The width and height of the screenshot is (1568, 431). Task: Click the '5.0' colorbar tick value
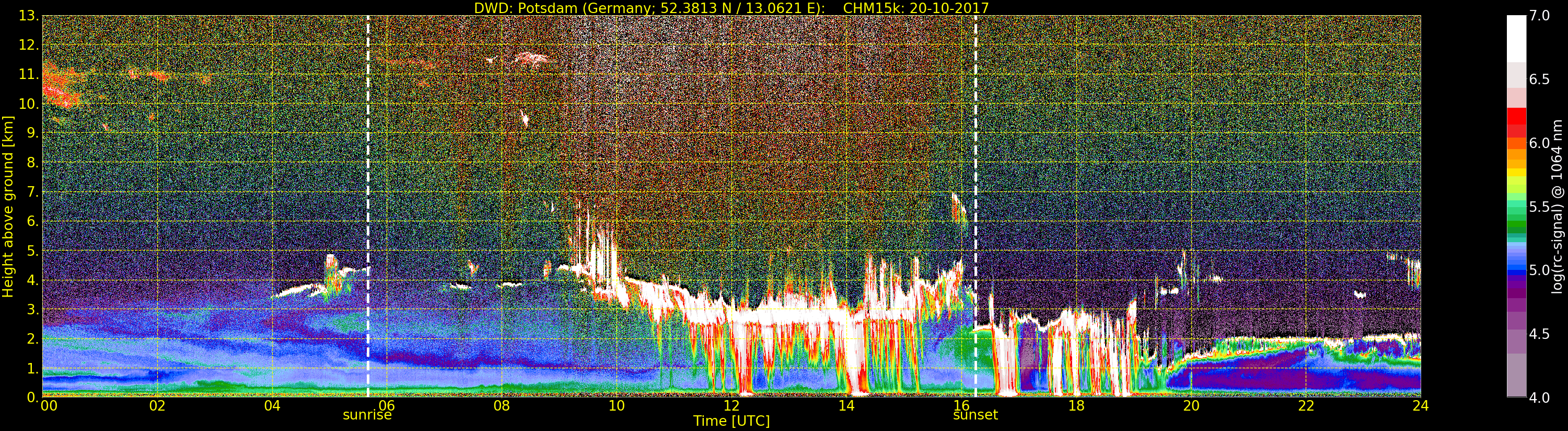pos(1539,270)
